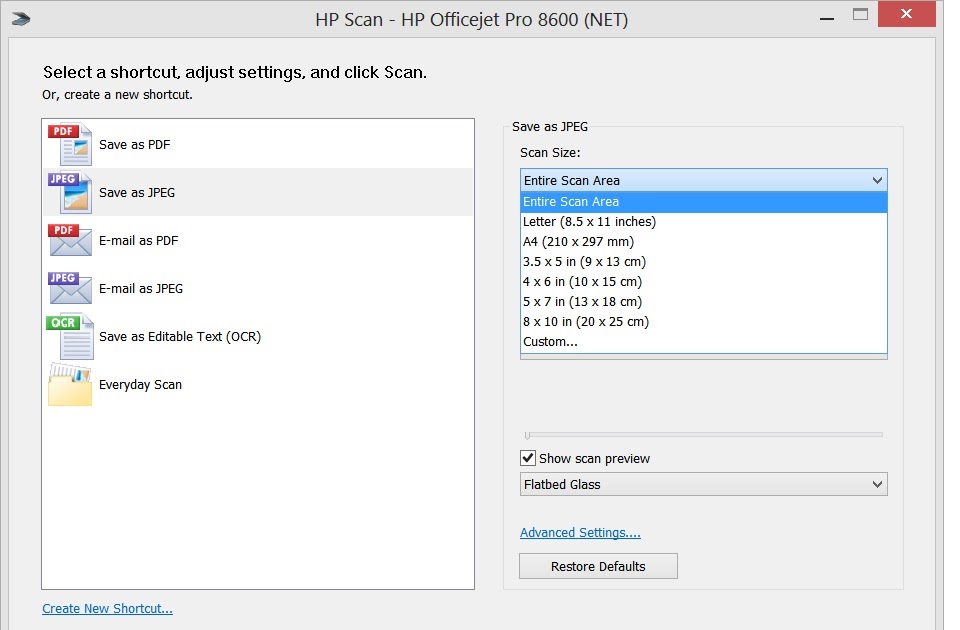Choose 5 x 7 in scan size

point(703,302)
